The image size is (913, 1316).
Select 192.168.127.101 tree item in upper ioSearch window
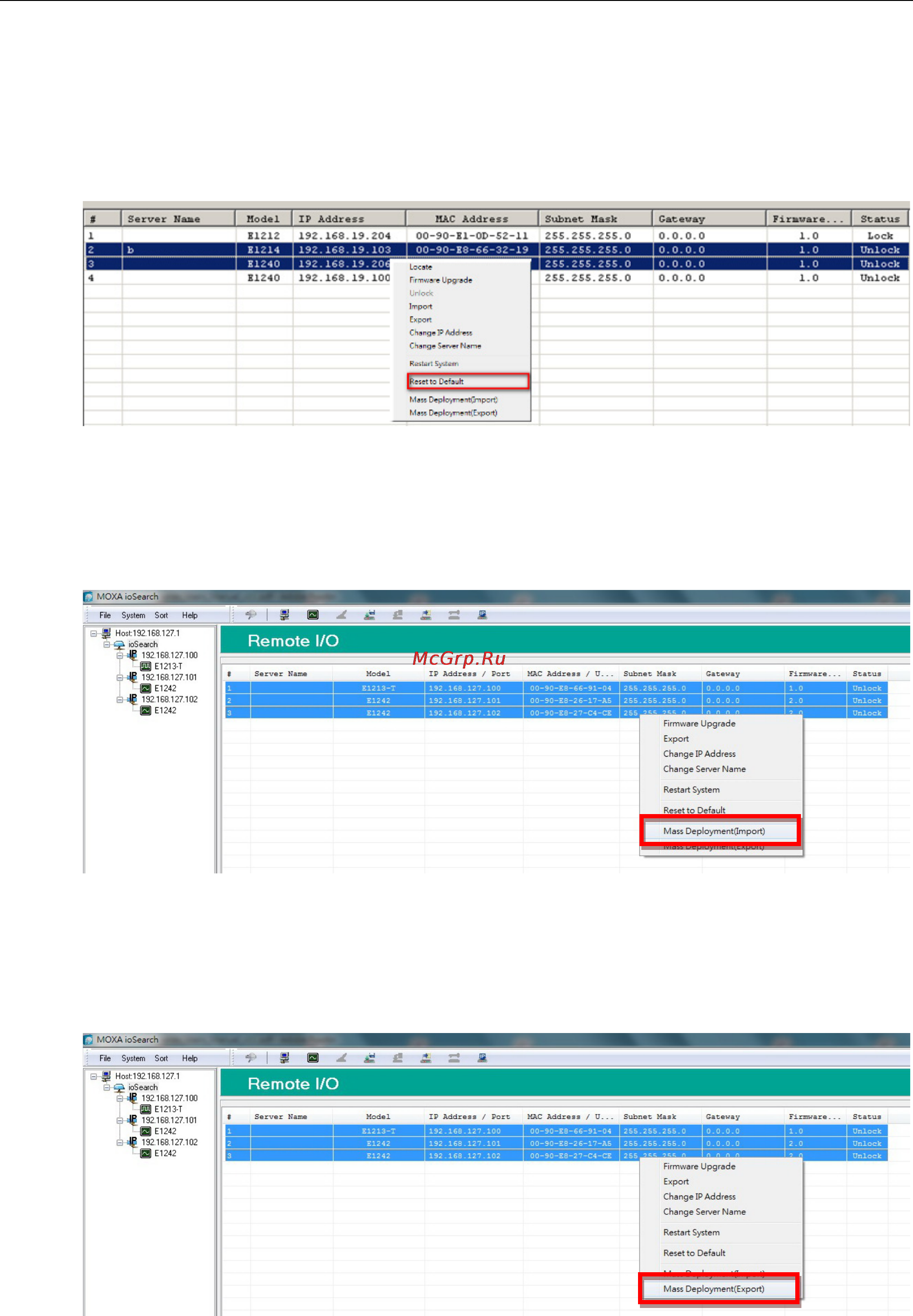tap(169, 677)
